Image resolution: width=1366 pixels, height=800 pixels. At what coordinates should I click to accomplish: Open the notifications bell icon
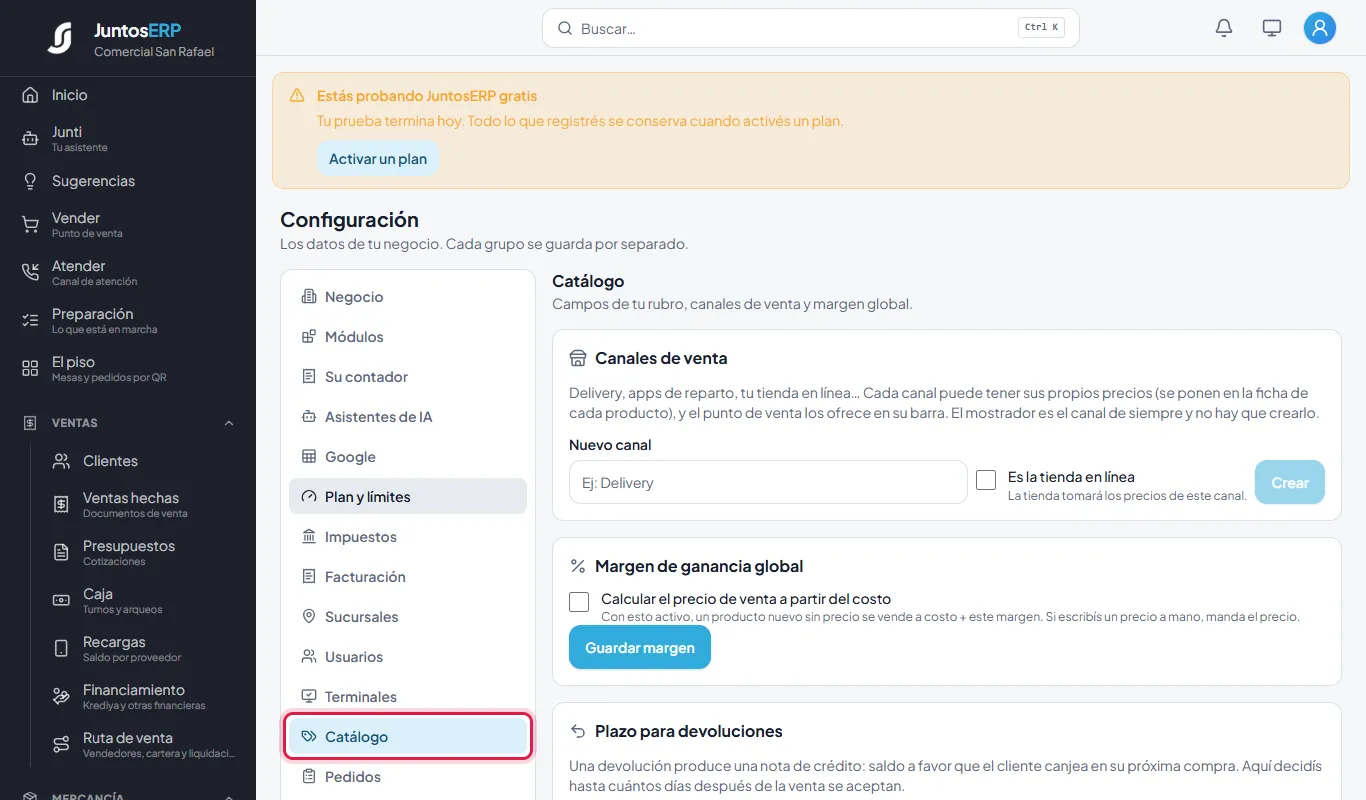pyautogui.click(x=1224, y=28)
